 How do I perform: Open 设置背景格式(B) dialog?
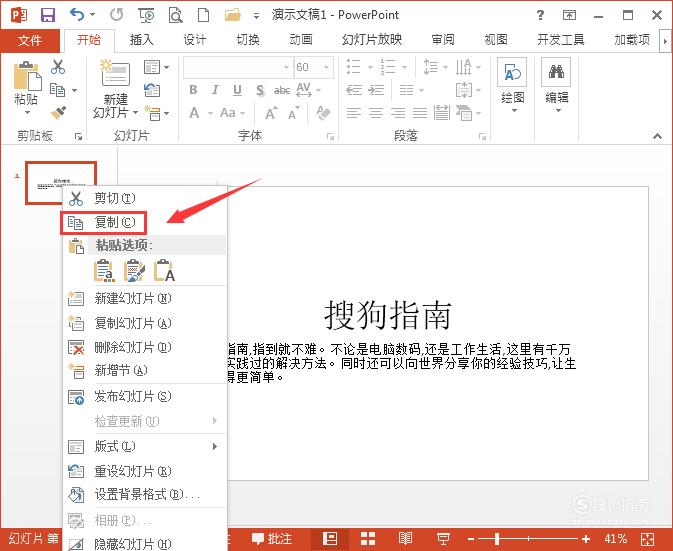tap(144, 495)
